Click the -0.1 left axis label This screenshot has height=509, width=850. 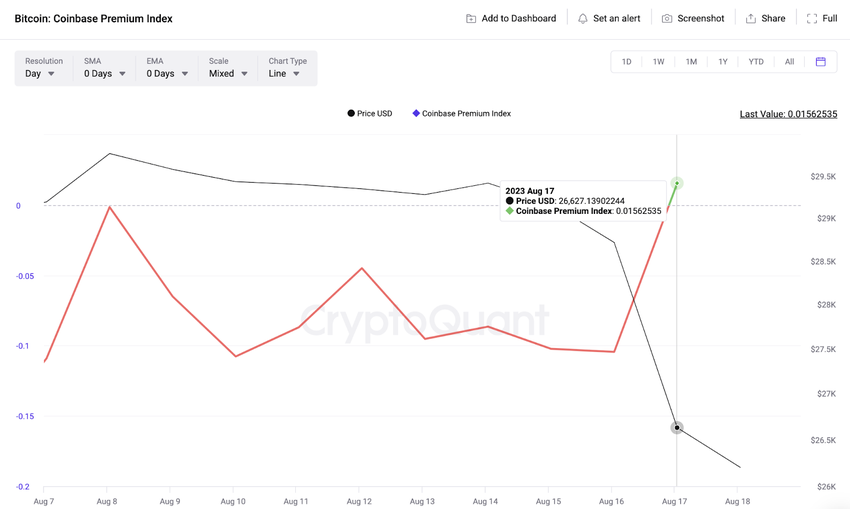23,346
